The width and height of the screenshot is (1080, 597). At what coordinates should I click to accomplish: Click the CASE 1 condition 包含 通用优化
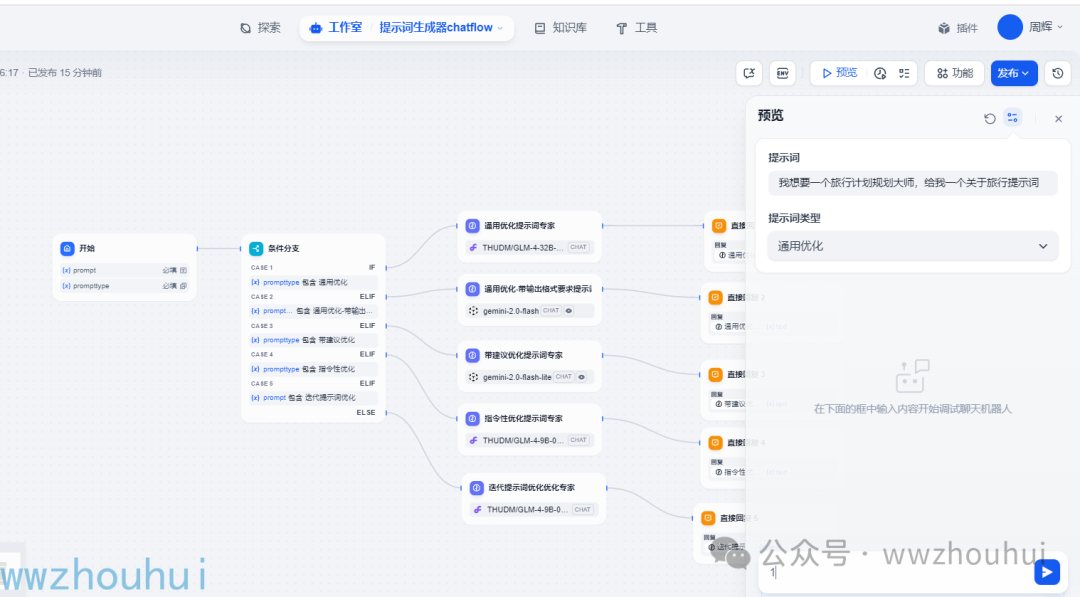(313, 282)
